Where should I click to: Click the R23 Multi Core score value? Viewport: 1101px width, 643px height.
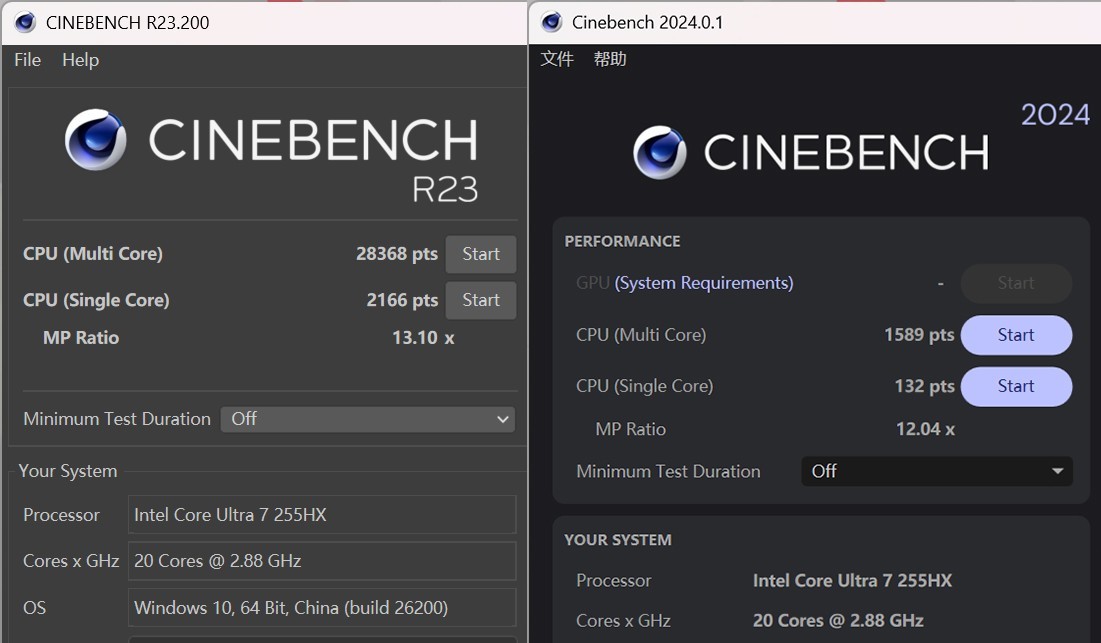[x=397, y=254]
